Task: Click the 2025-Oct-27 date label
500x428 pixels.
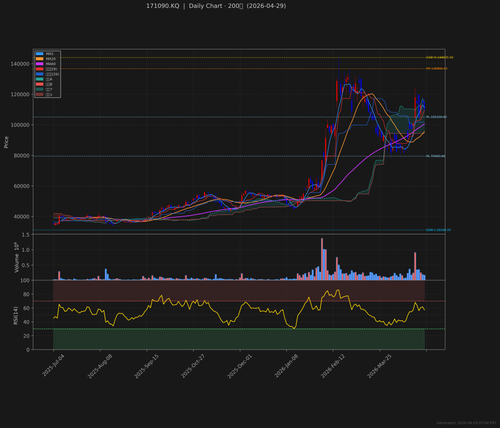Action: (193, 366)
